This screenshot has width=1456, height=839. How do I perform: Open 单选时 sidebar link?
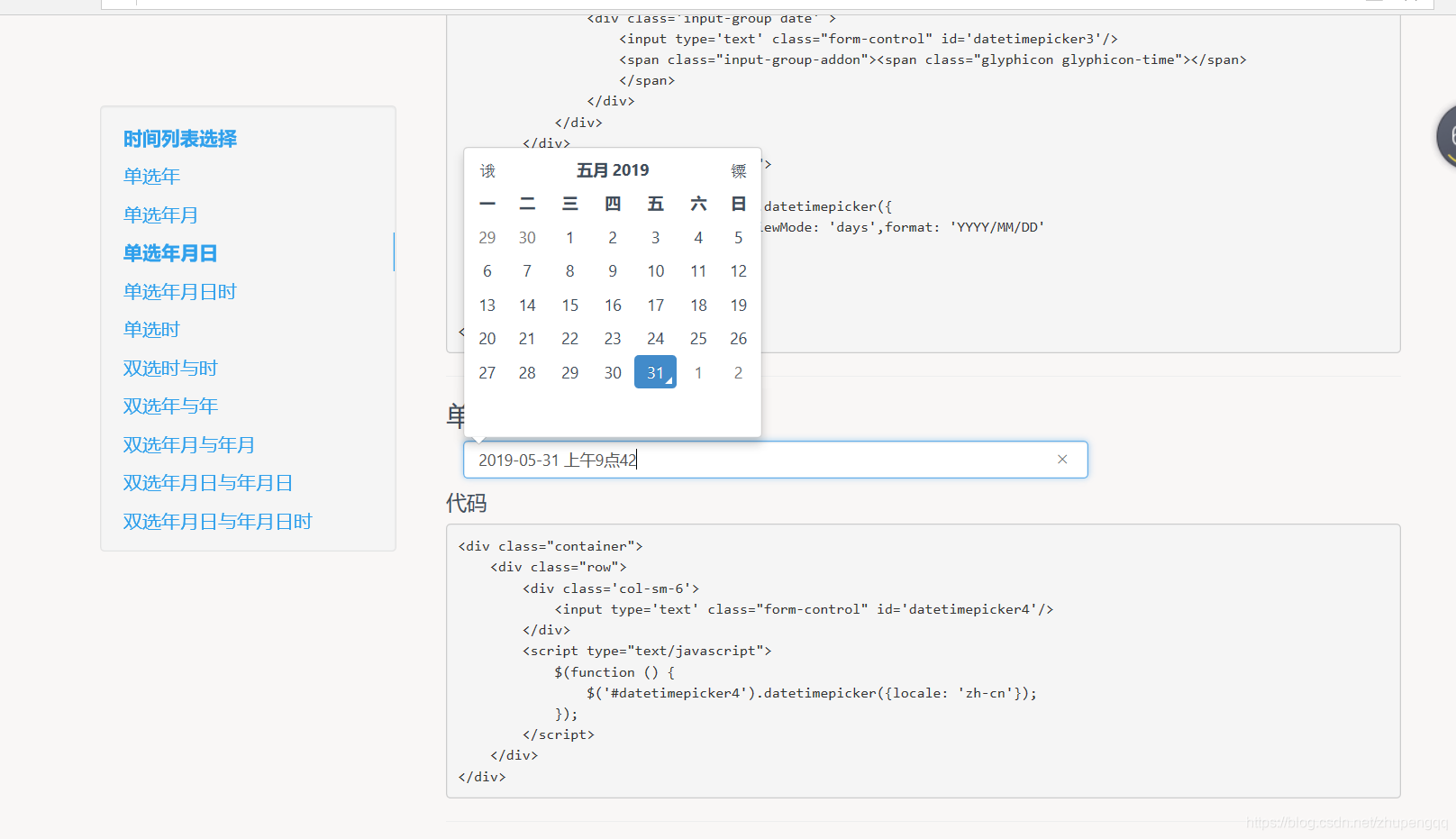(152, 330)
